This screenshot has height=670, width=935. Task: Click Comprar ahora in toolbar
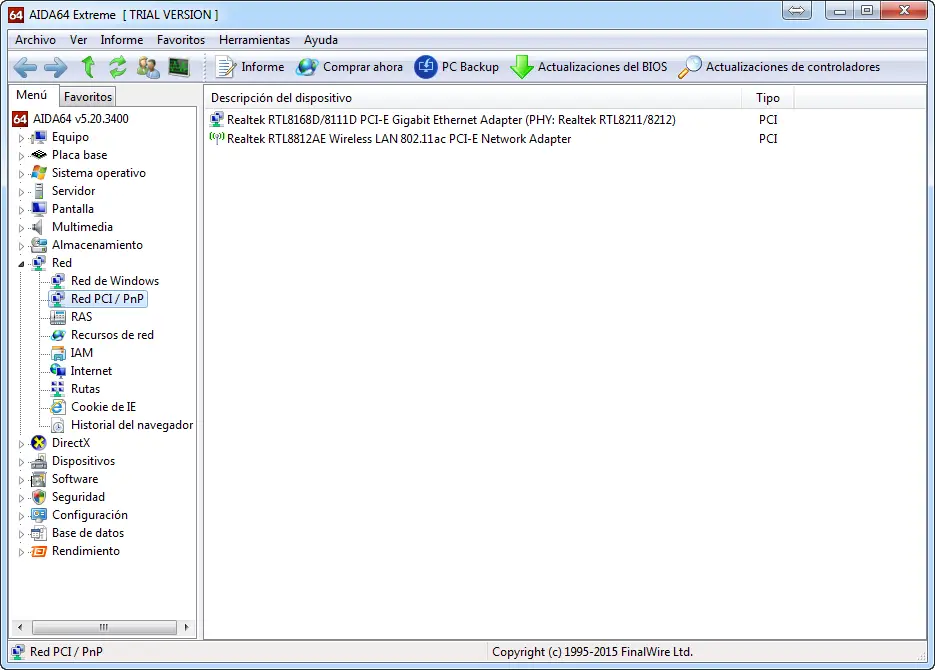tap(349, 67)
